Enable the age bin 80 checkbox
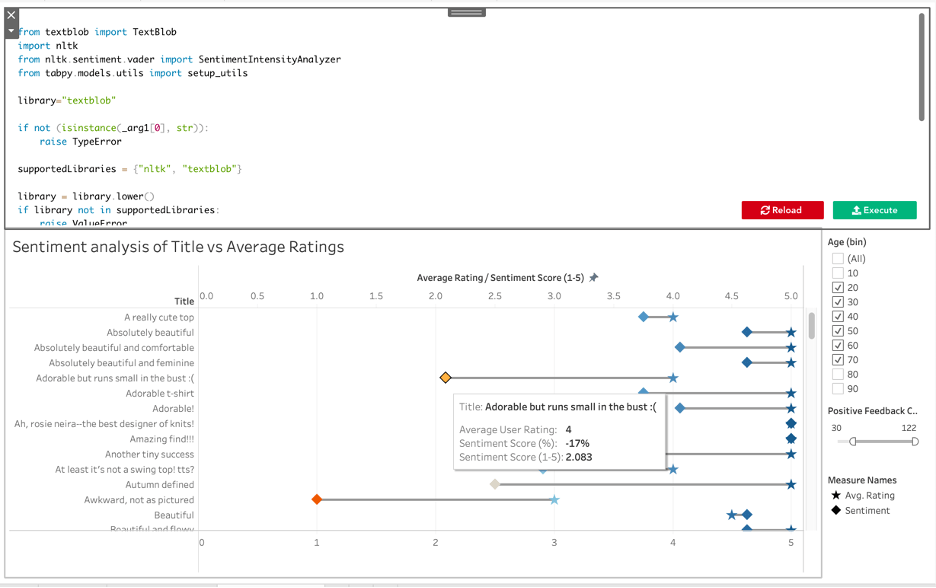 pyautogui.click(x=838, y=374)
